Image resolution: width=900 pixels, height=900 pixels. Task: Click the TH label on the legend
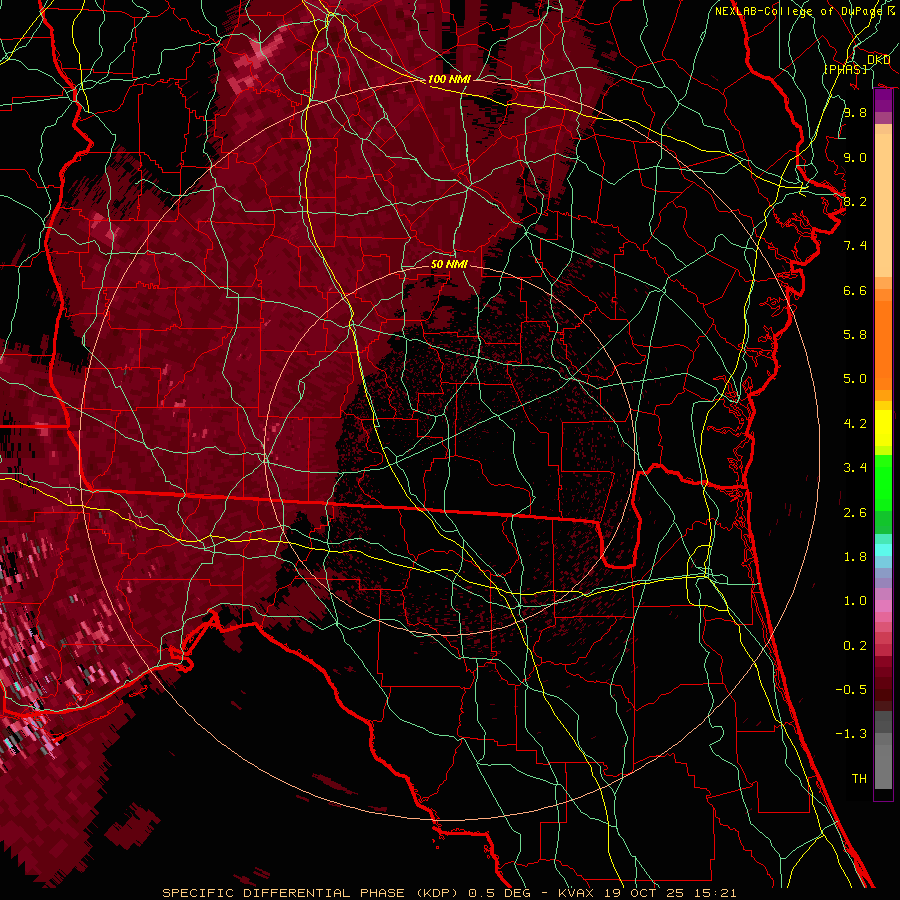click(x=858, y=778)
